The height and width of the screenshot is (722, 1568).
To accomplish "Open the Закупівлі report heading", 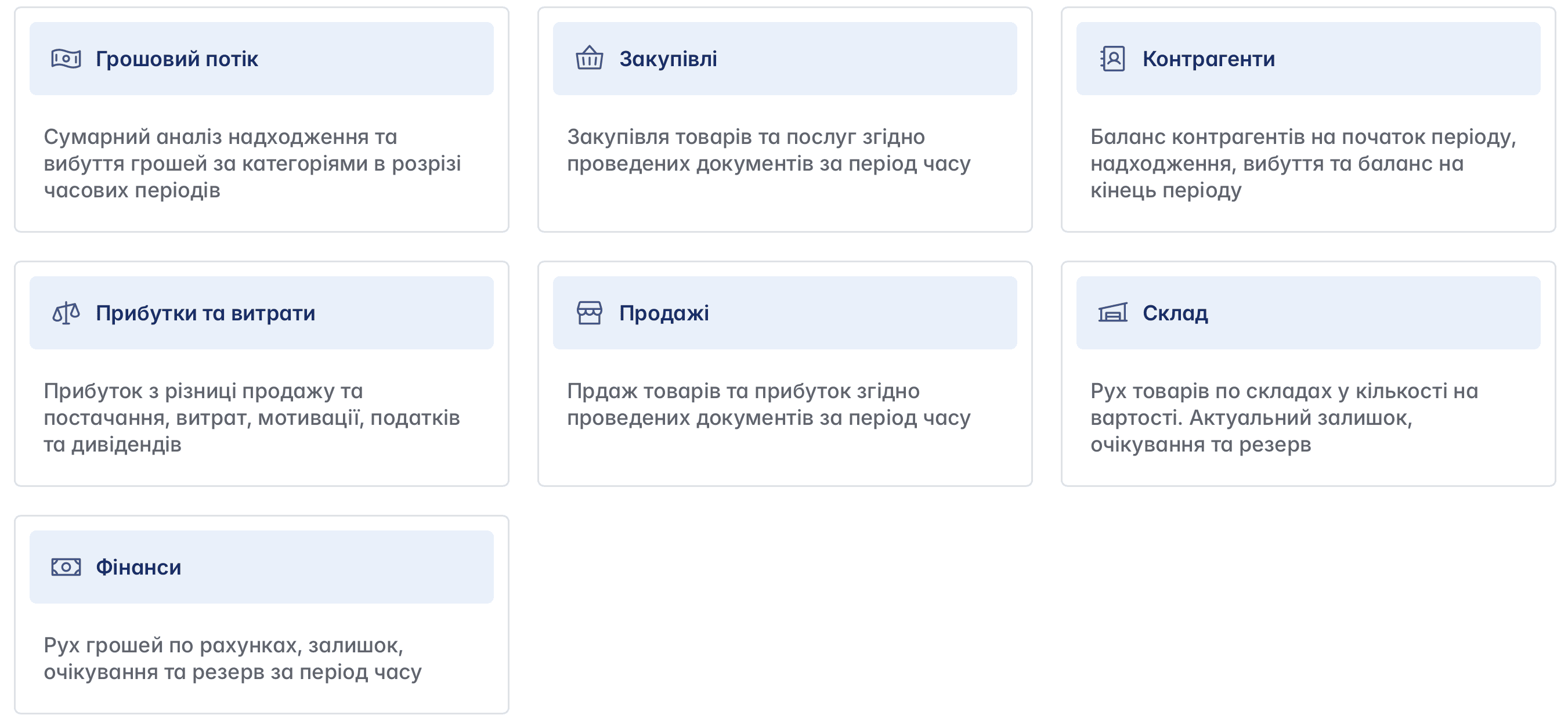I will (668, 59).
